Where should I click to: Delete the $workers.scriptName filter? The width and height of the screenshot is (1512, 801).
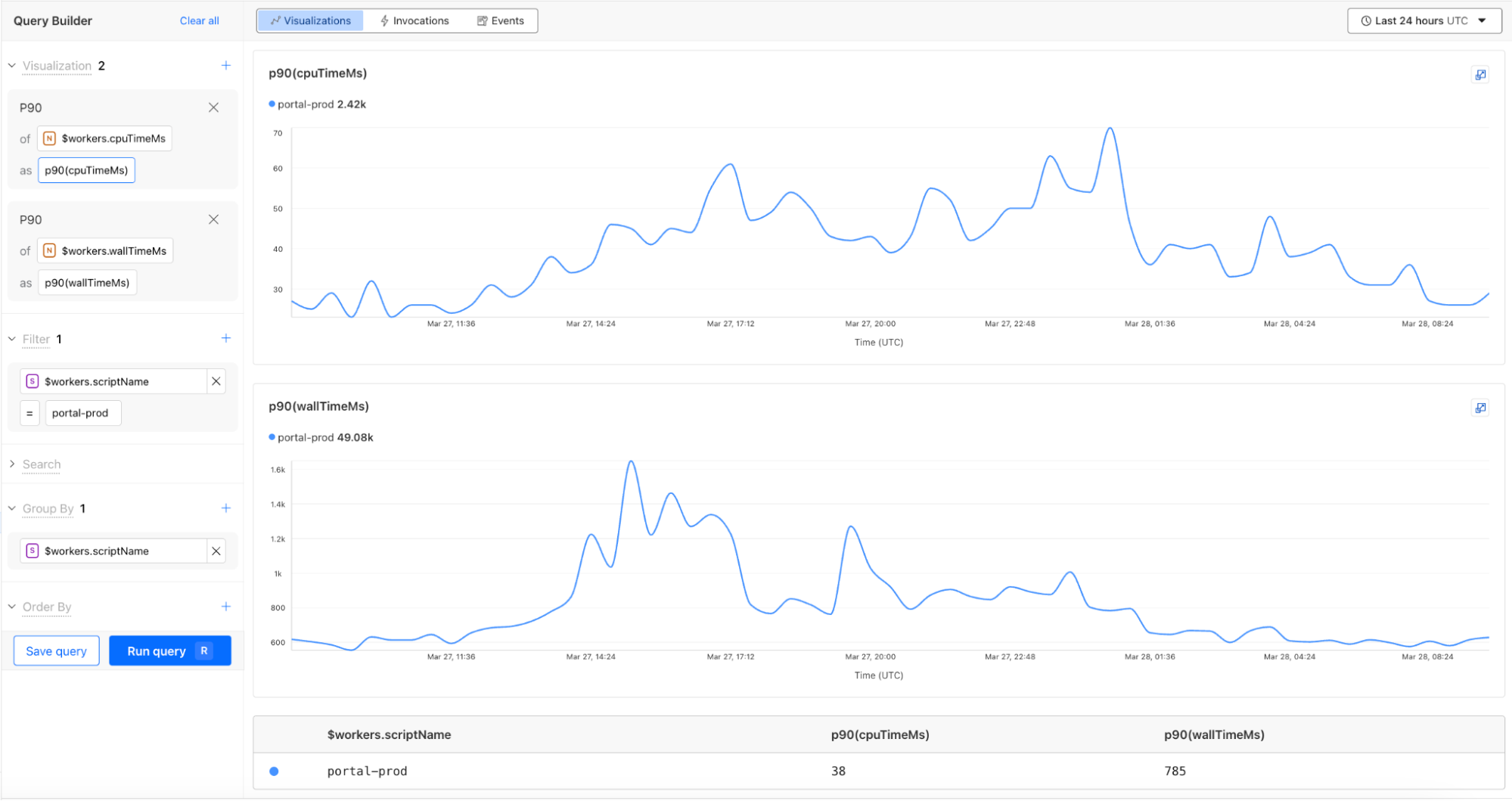(216, 381)
